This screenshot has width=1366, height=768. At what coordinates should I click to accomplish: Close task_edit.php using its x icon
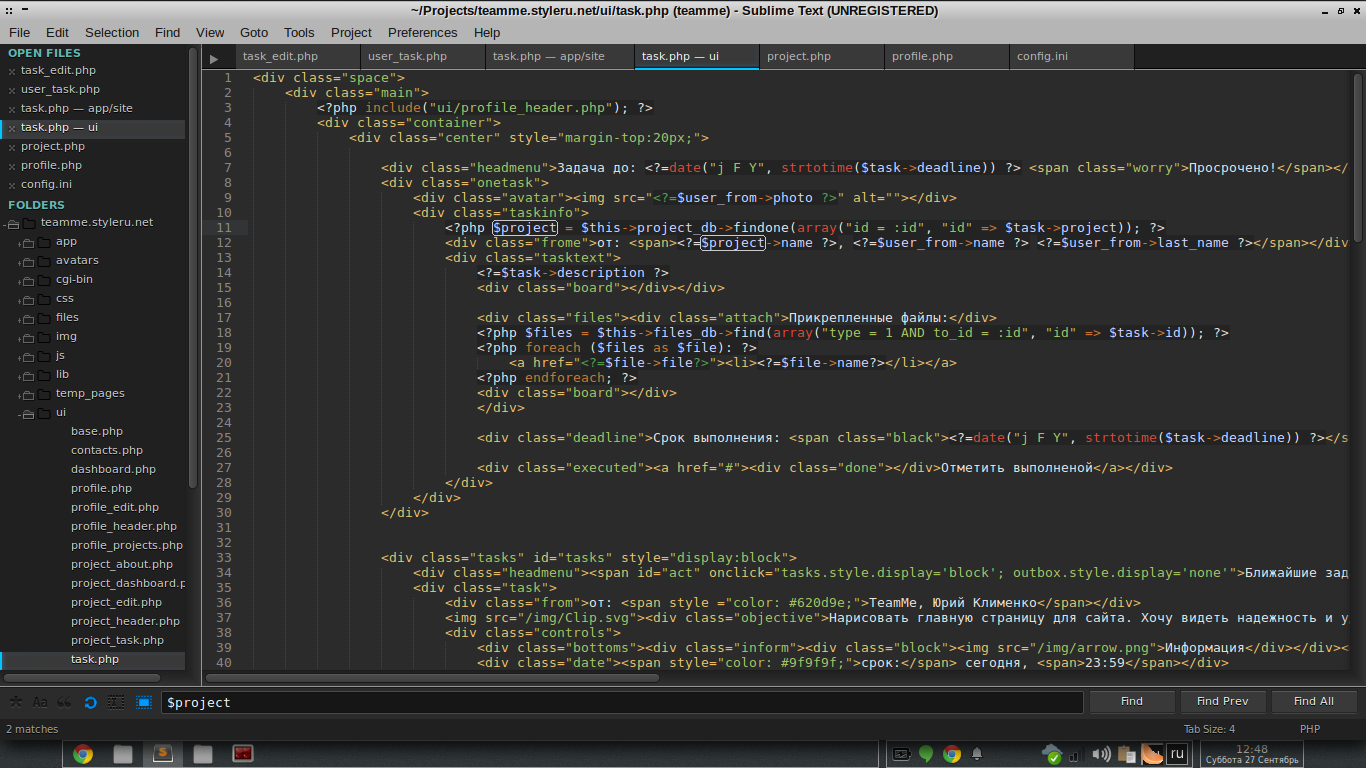tap(12, 71)
